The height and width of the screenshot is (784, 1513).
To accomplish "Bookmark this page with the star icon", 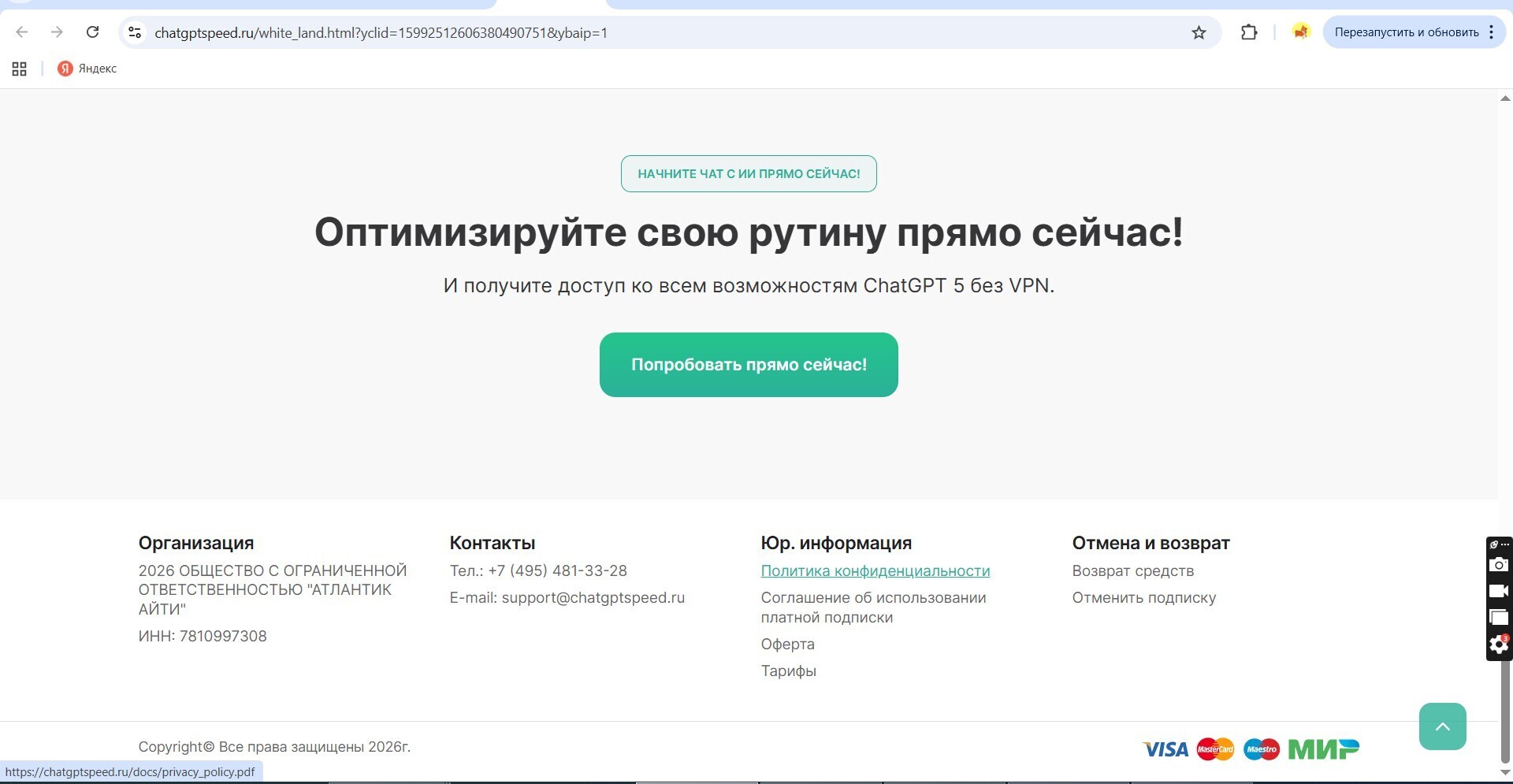I will coord(1199,32).
